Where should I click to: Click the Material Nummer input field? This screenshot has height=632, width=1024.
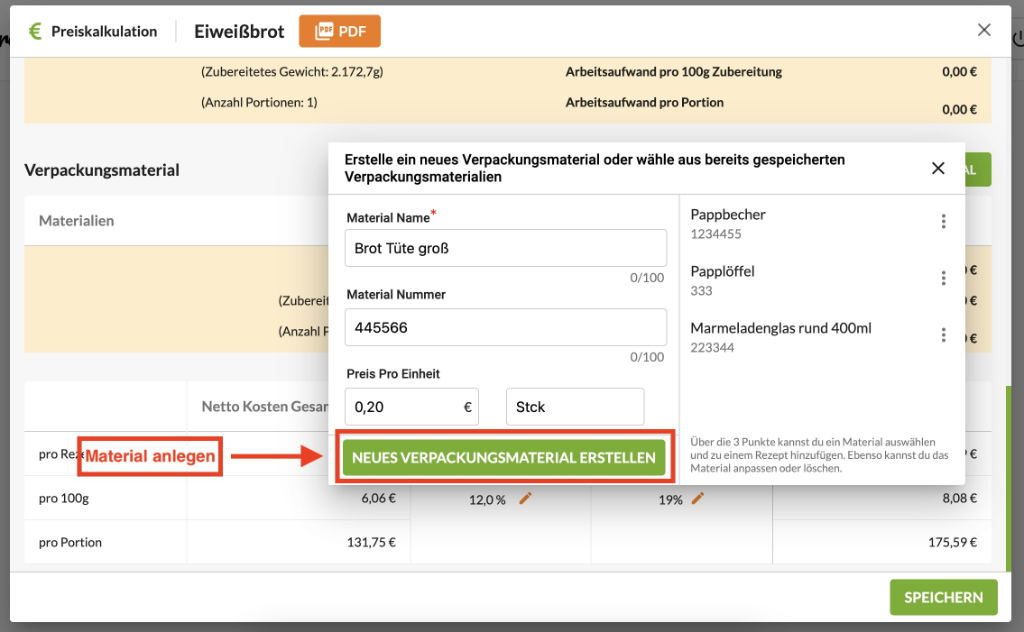505,327
